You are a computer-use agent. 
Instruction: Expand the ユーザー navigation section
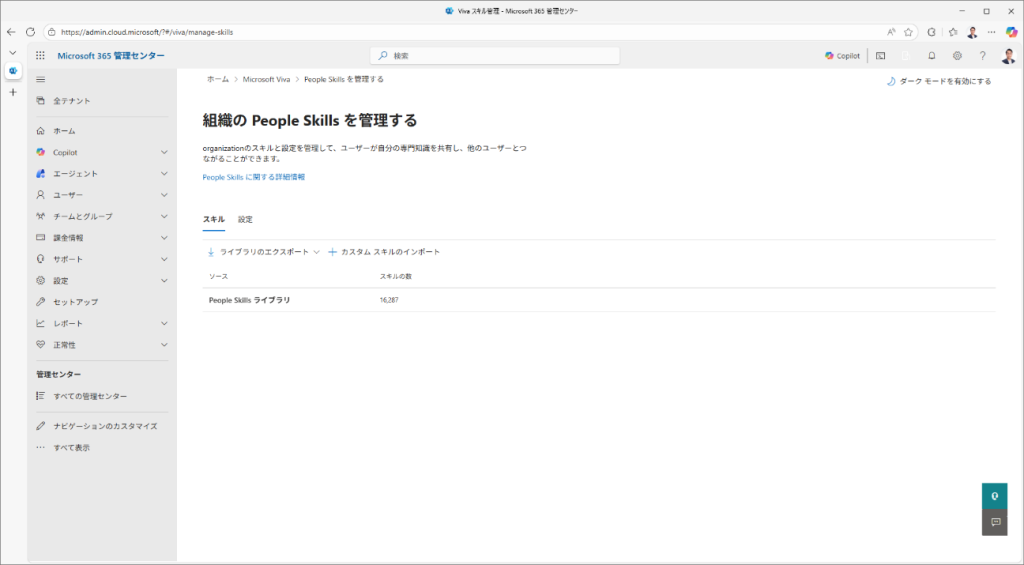(100, 195)
